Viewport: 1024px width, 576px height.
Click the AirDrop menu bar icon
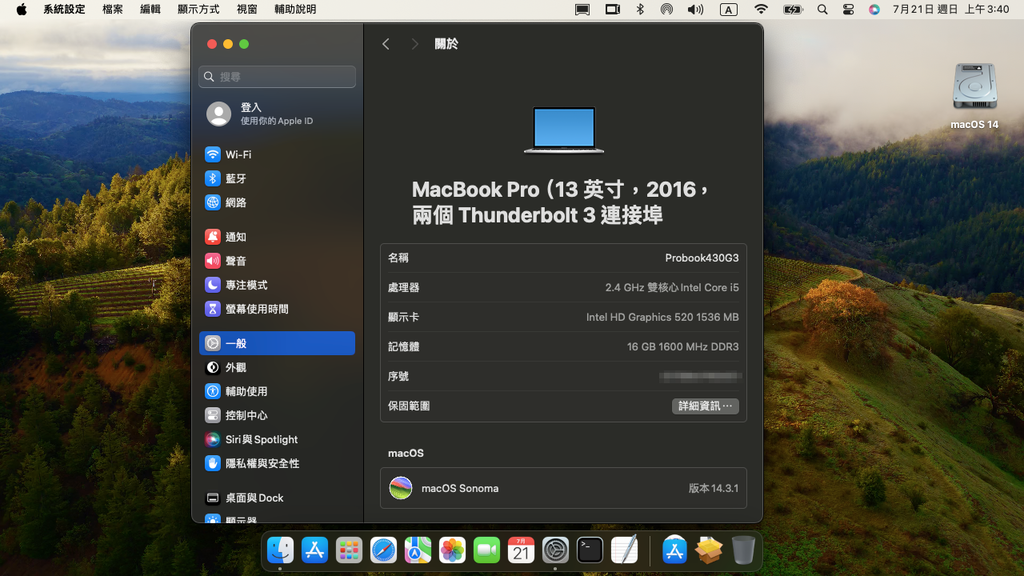(x=667, y=9)
